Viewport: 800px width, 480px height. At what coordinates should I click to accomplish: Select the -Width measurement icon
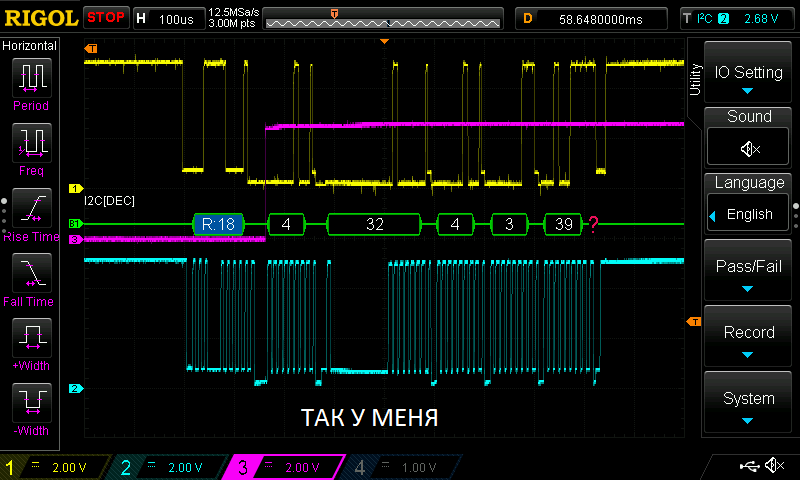coord(31,403)
